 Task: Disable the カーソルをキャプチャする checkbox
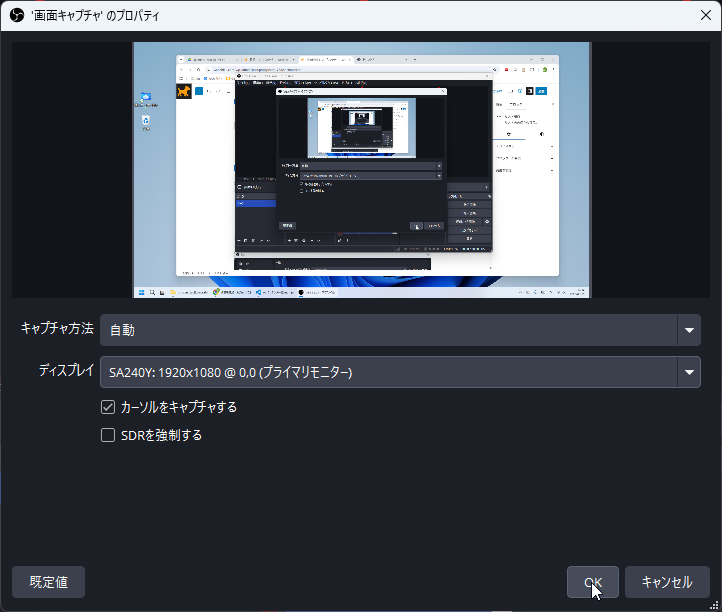click(x=108, y=407)
